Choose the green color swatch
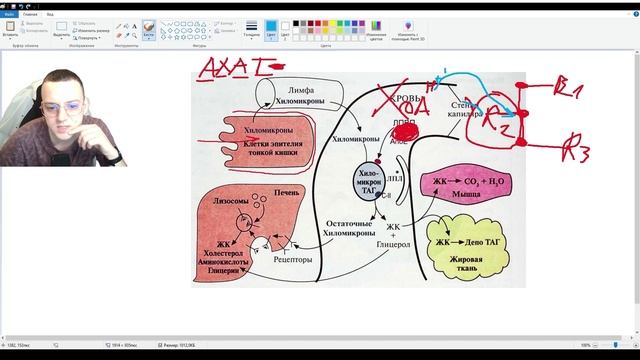 (x=340, y=24)
